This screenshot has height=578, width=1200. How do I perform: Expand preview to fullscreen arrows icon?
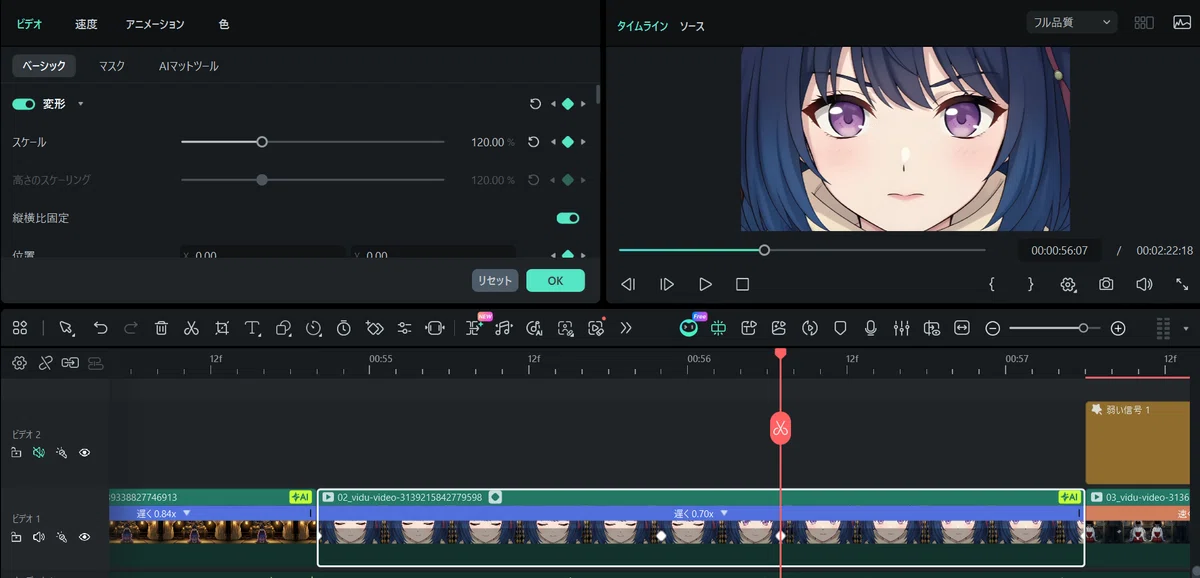coord(1182,284)
